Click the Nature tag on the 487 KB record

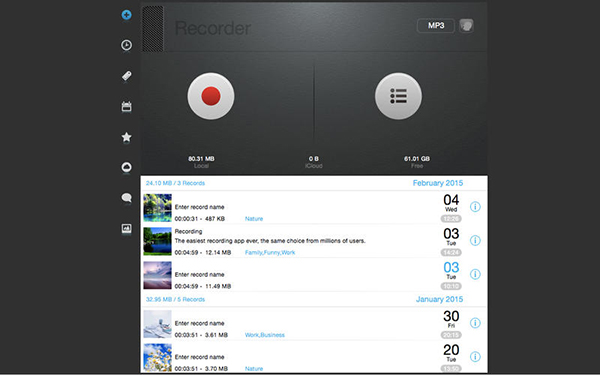point(254,219)
